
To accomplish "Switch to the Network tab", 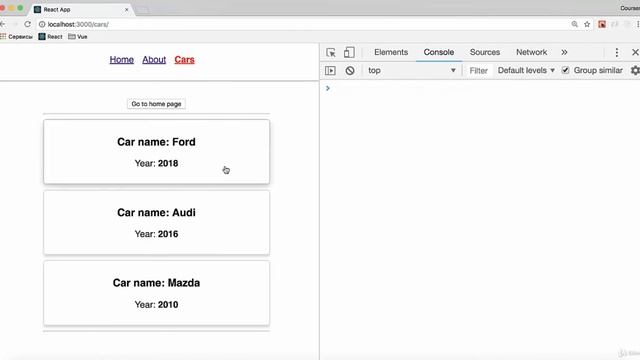I will (x=531, y=52).
